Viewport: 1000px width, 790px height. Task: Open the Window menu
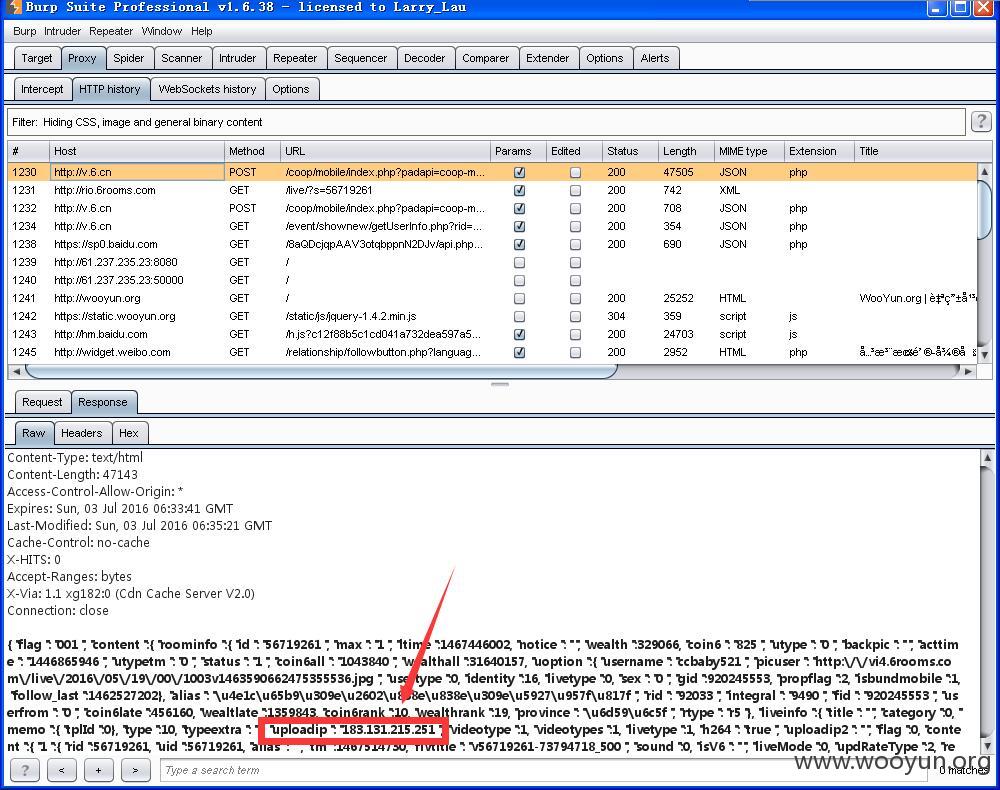(x=161, y=31)
